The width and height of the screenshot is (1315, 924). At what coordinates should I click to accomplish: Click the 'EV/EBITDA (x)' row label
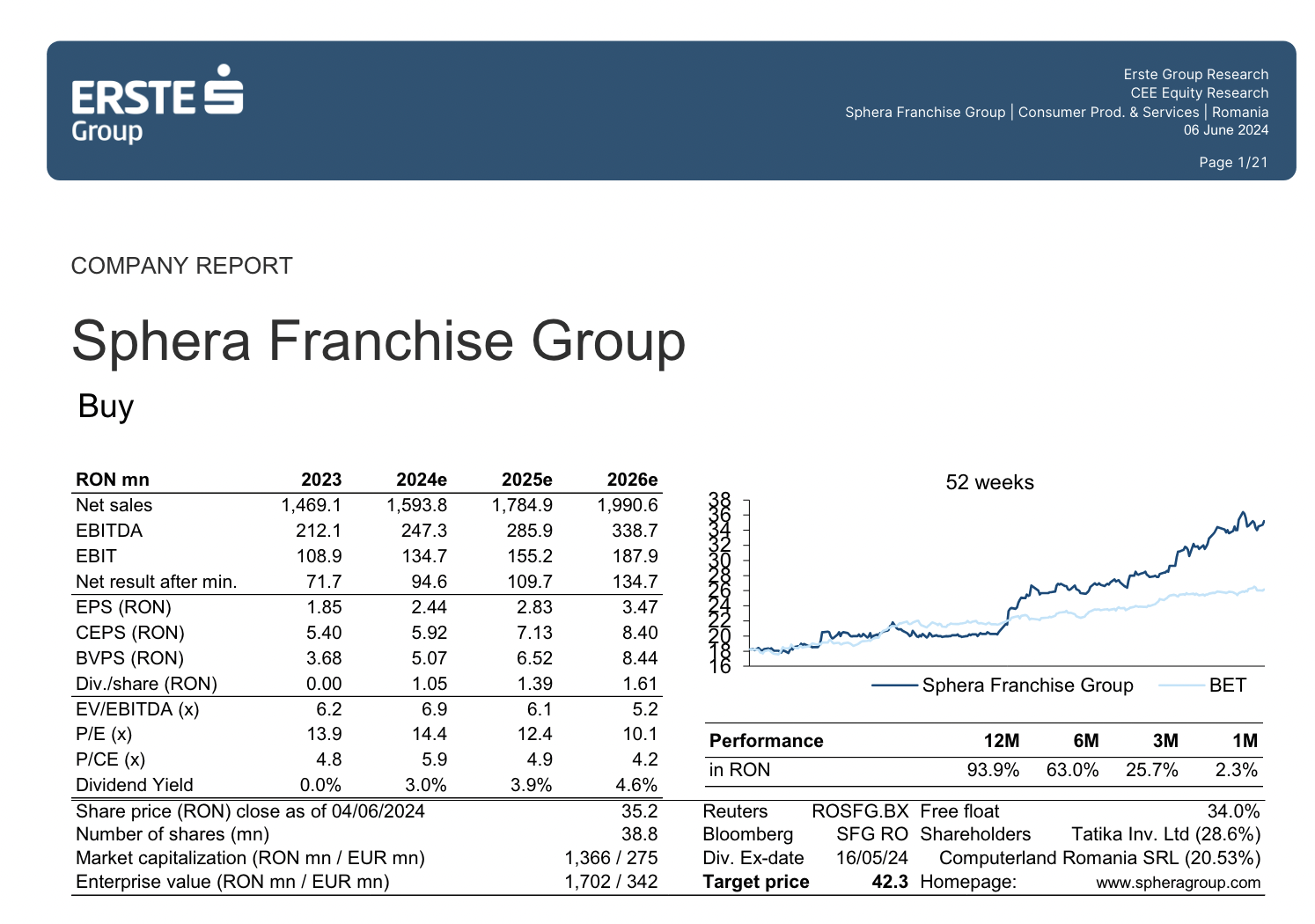pyautogui.click(x=137, y=709)
